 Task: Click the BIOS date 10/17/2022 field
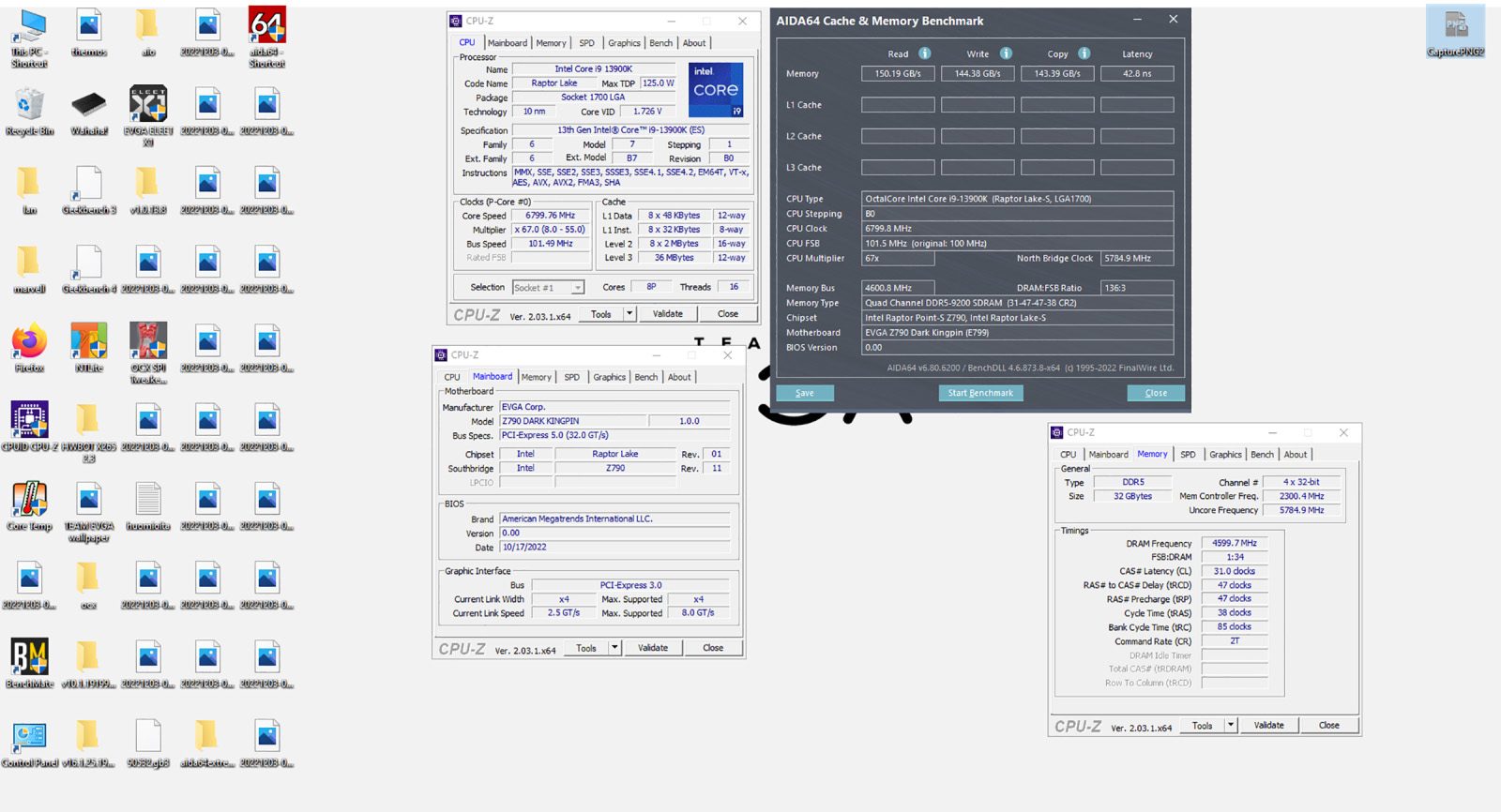pyautogui.click(x=614, y=547)
